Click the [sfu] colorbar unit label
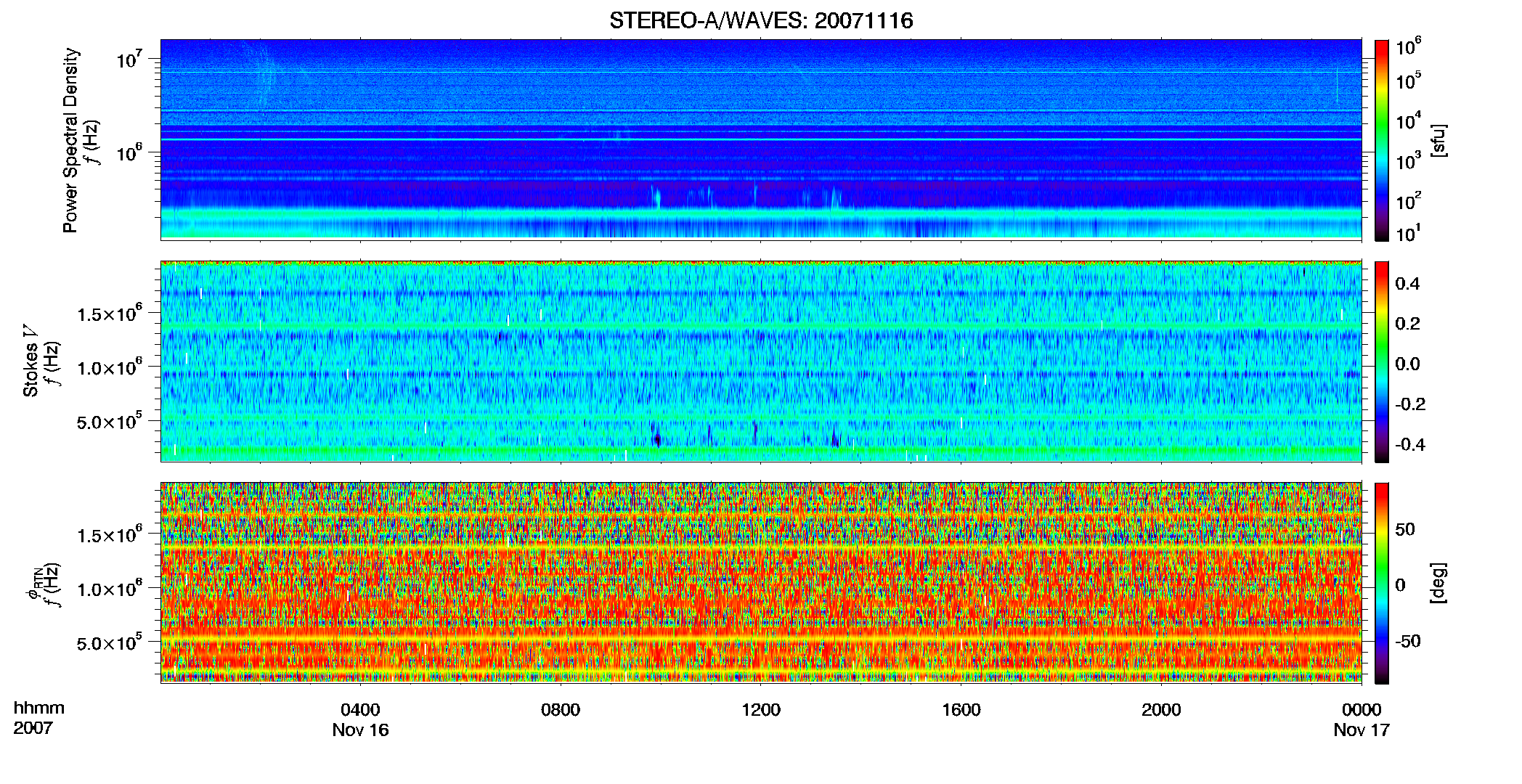1522x784 pixels. coord(1438,140)
